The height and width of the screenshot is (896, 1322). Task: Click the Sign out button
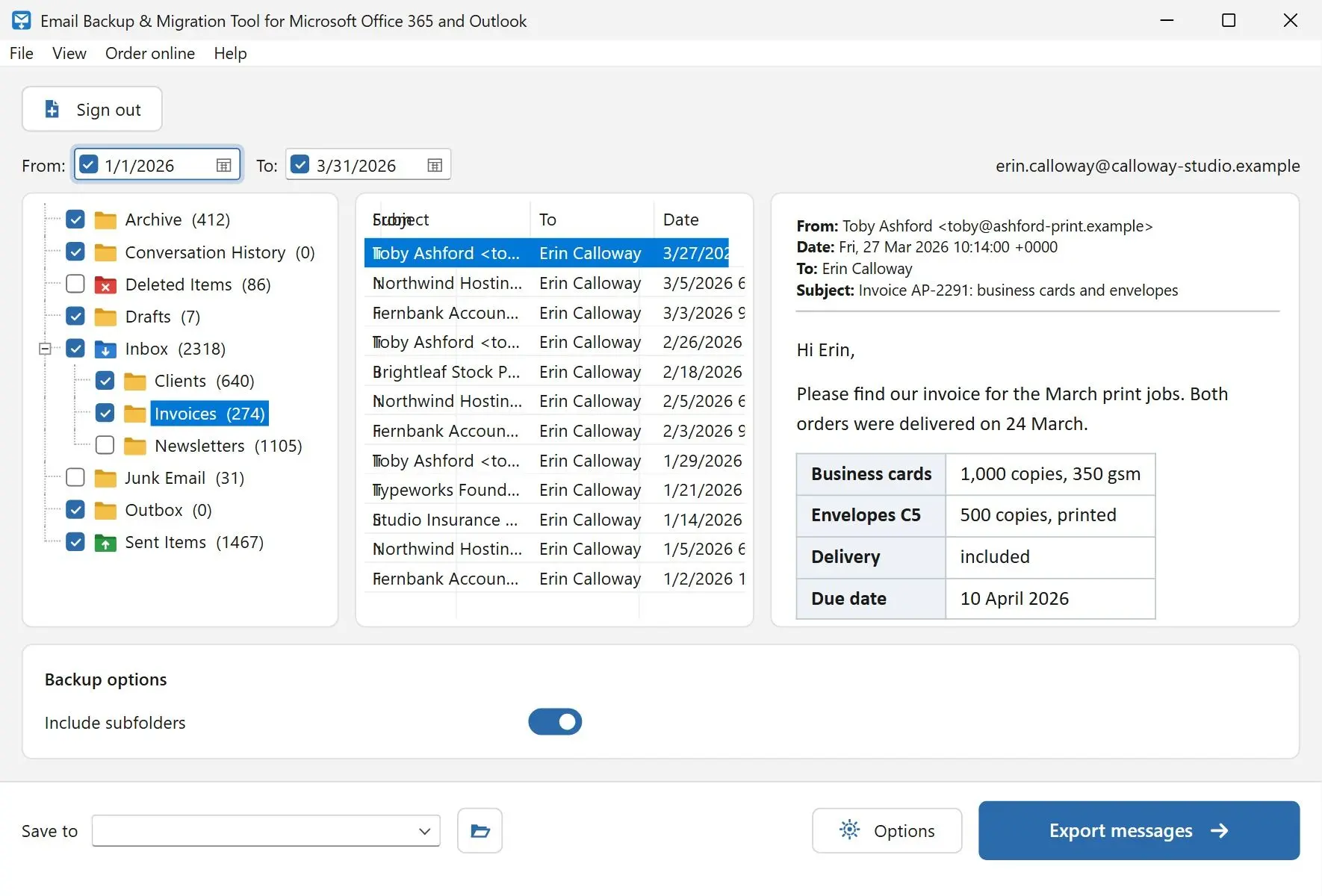click(x=92, y=109)
